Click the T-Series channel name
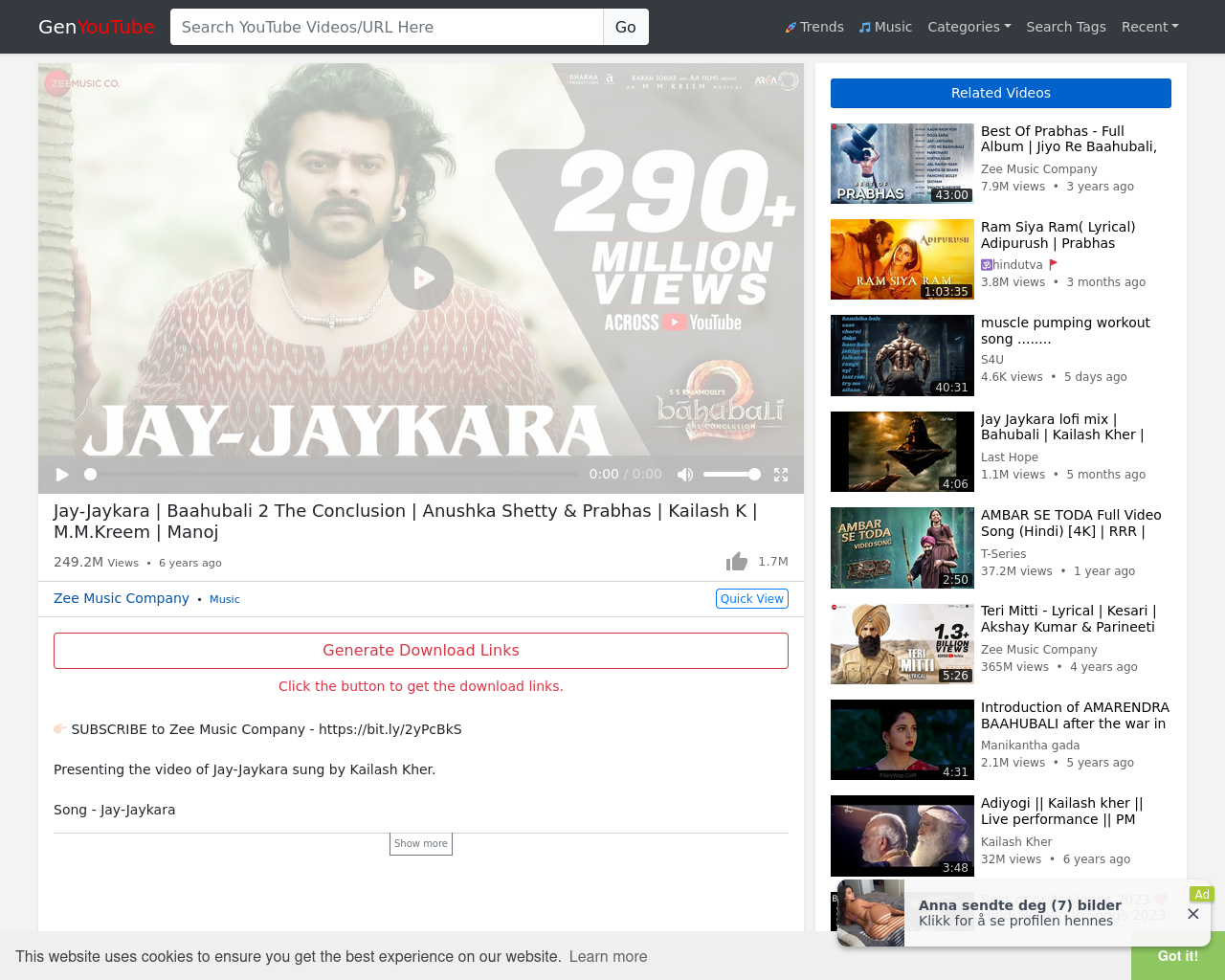 [1003, 554]
